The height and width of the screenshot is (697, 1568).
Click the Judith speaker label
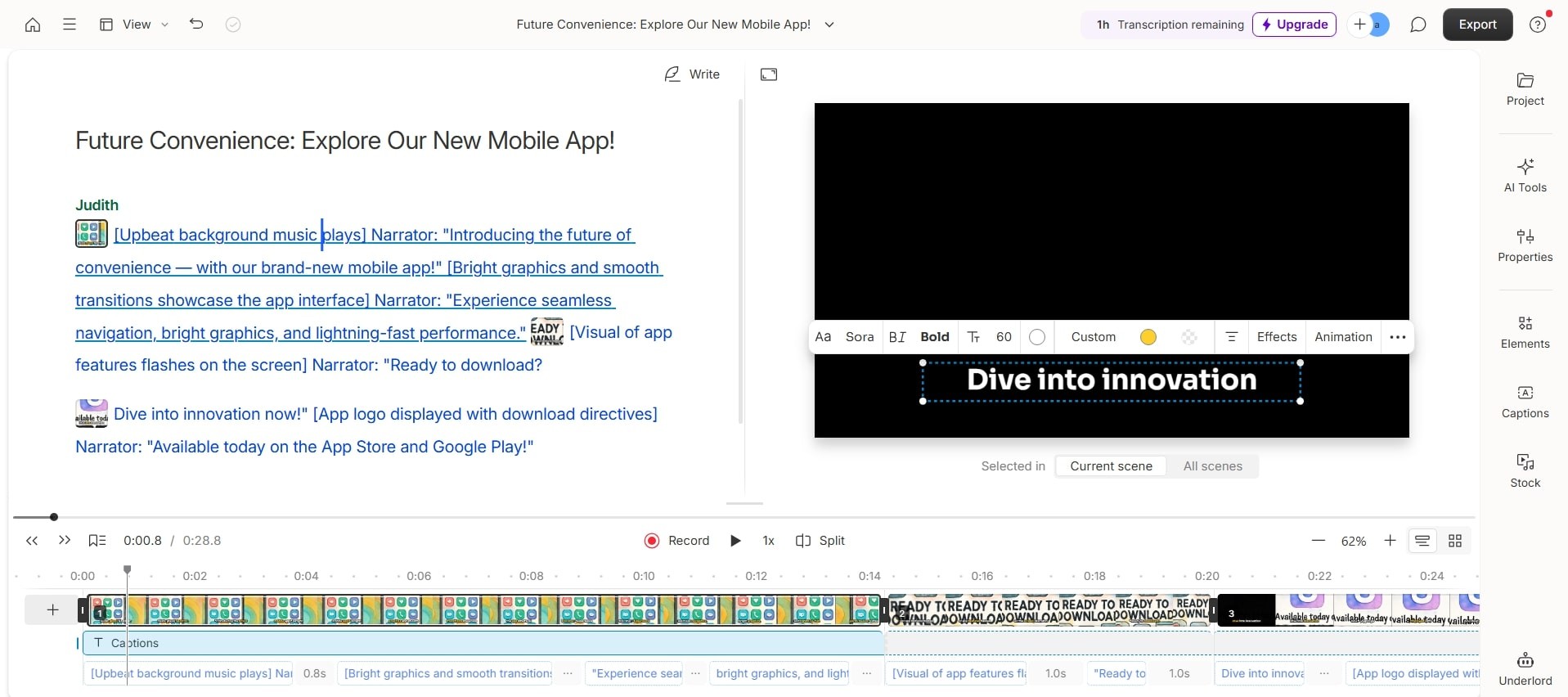point(97,205)
